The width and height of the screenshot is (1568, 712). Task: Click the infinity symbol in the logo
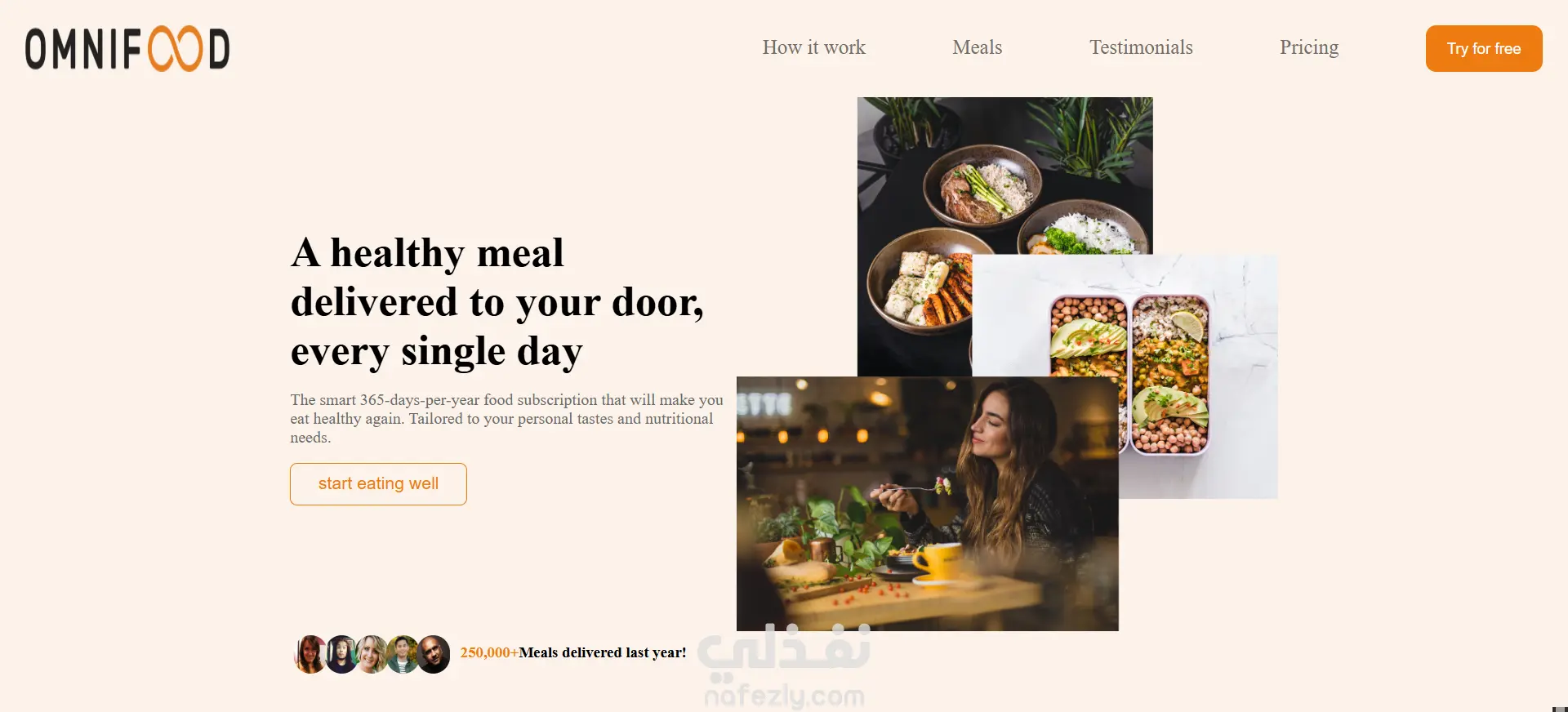pos(176,49)
